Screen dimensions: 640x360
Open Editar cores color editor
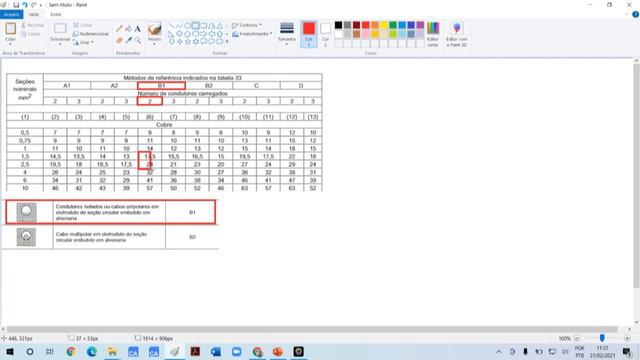[x=433, y=34]
